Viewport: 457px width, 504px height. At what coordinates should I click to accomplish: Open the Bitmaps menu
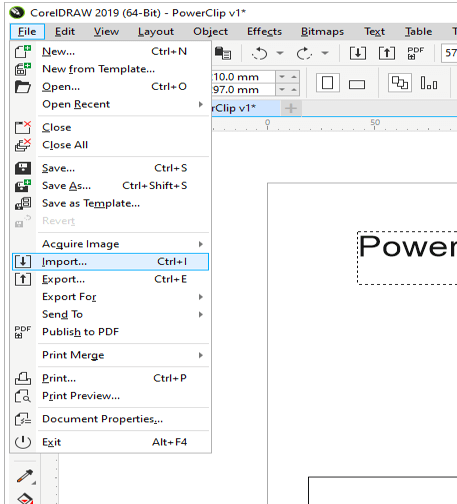click(x=322, y=32)
